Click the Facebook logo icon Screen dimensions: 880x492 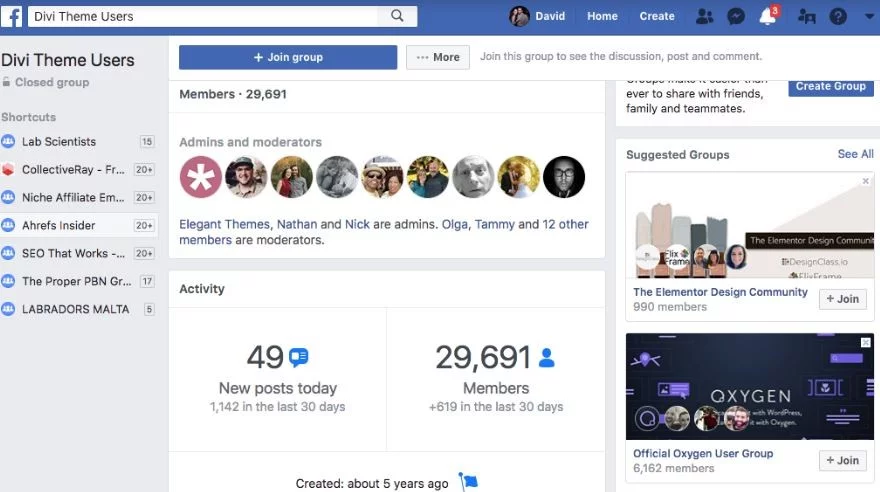click(x=11, y=16)
